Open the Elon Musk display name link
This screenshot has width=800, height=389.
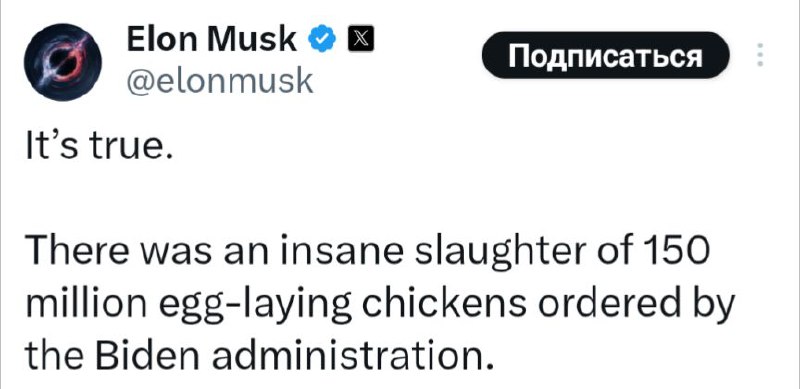(x=212, y=41)
